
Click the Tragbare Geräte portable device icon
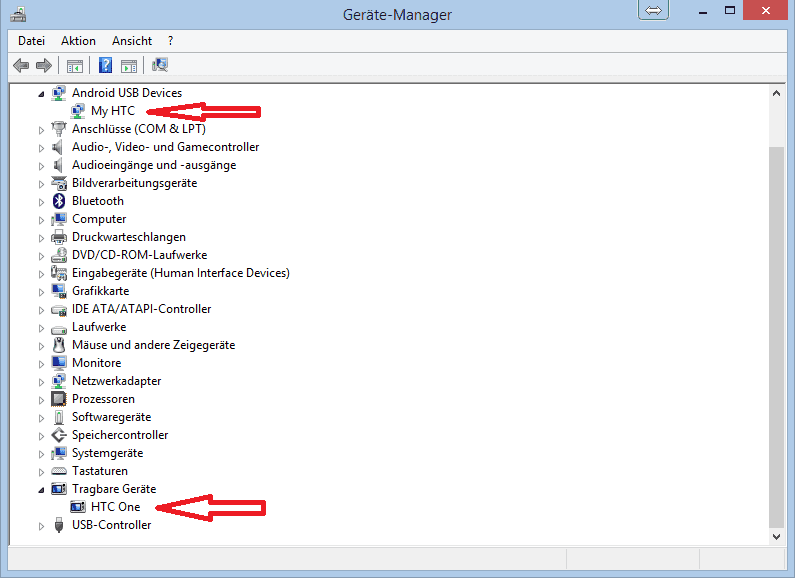59,489
